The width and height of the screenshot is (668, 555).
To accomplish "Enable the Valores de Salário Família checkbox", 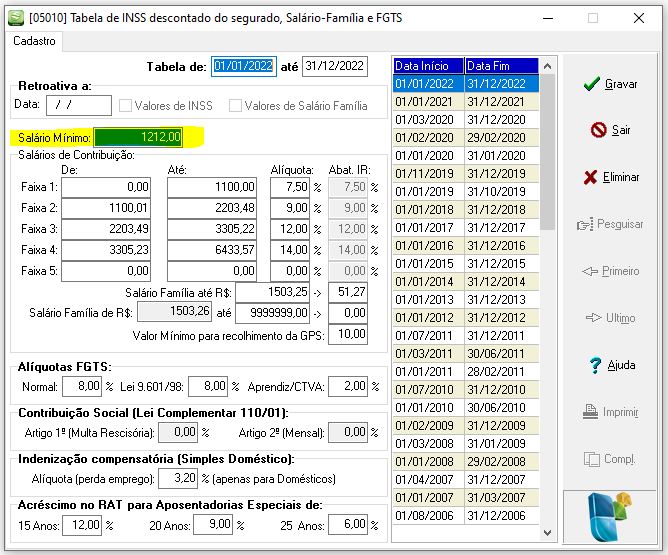I will coord(235,106).
